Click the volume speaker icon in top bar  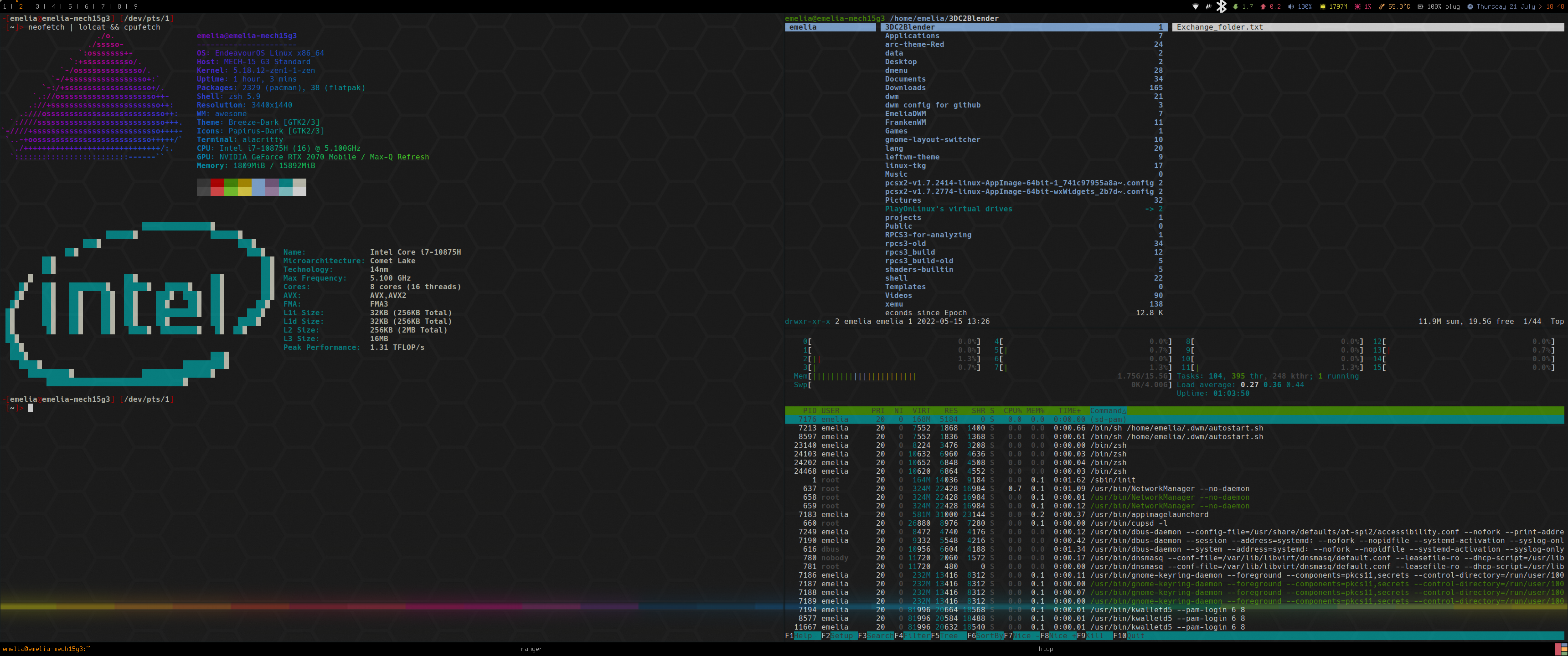click(1291, 7)
